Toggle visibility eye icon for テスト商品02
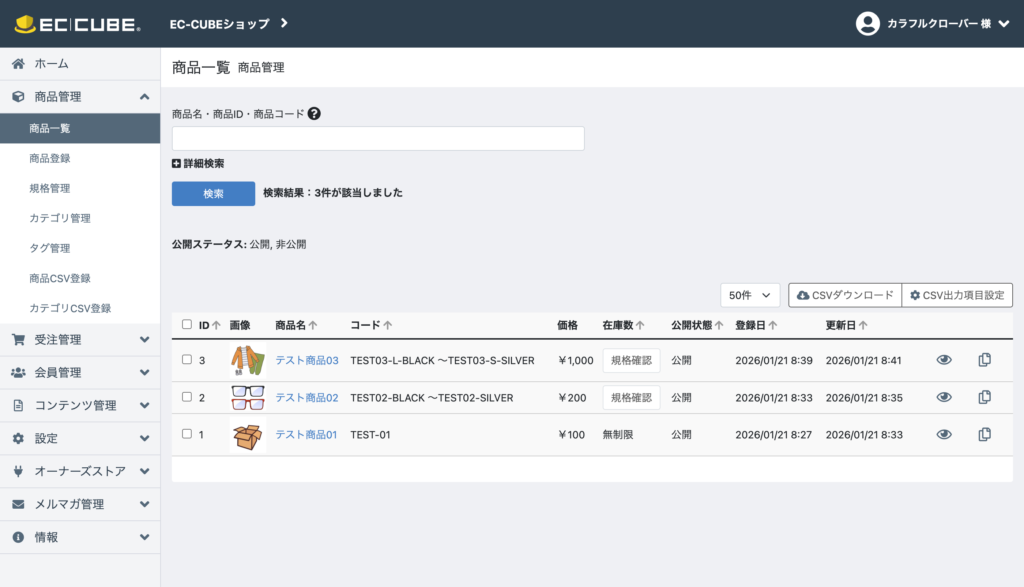Viewport: 1024px width, 587px height. (943, 397)
